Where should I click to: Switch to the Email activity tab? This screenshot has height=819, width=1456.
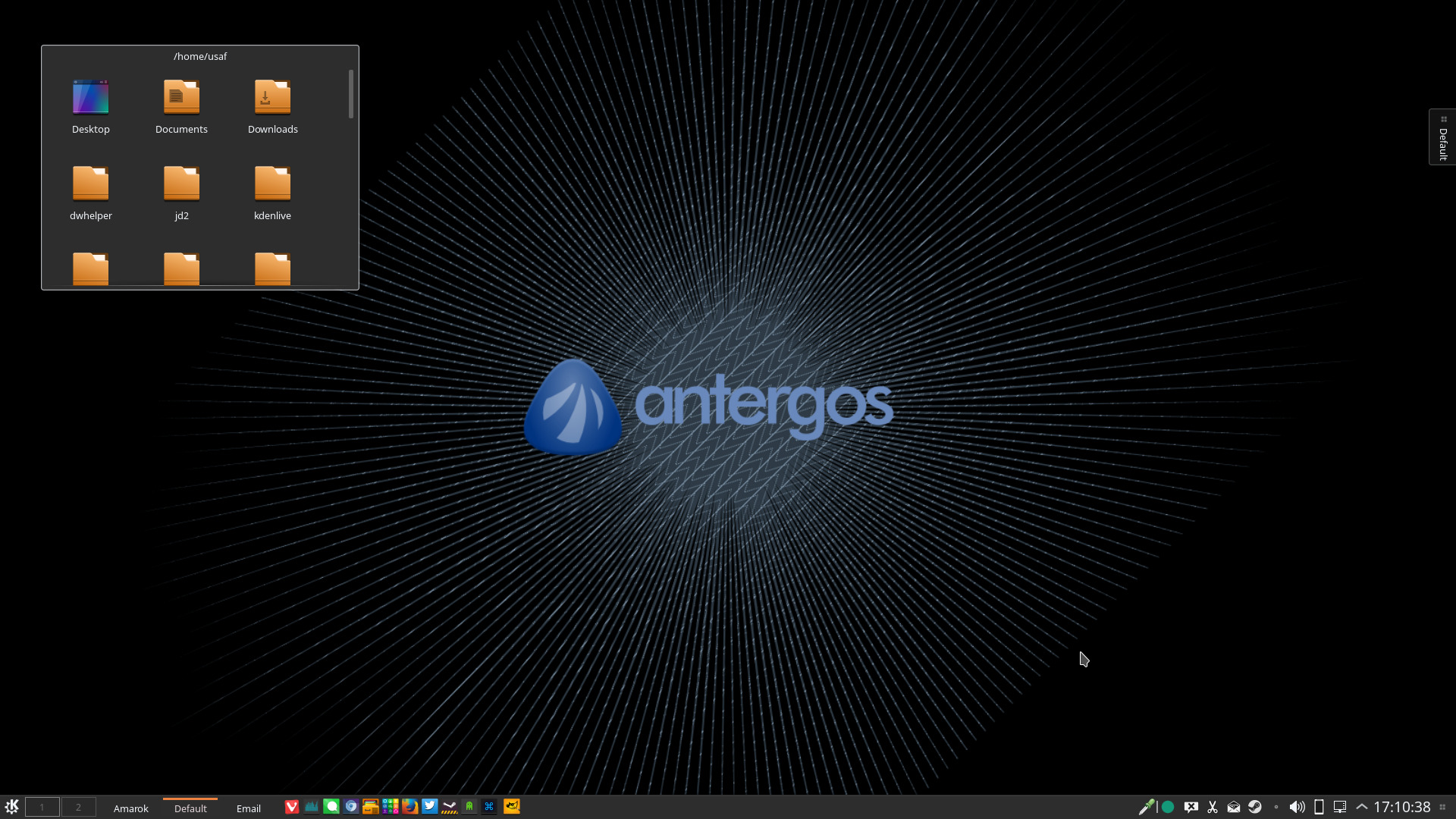tap(249, 808)
